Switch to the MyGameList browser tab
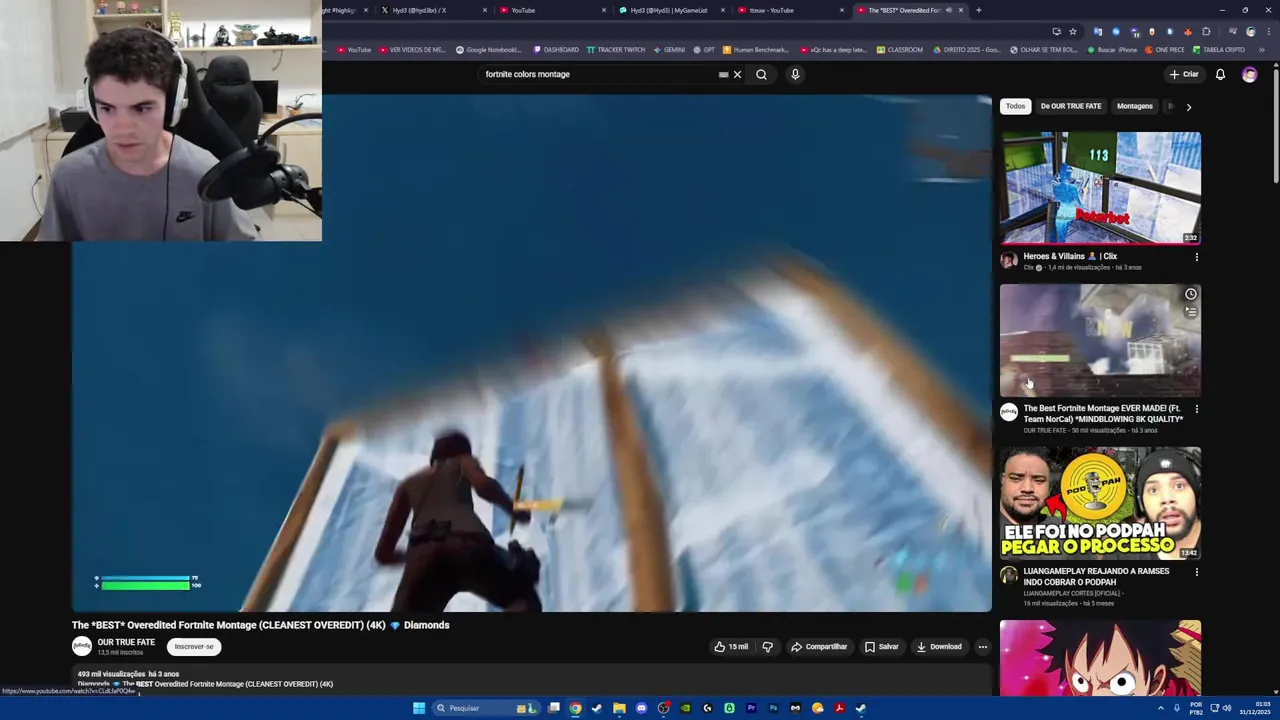This screenshot has width=1280, height=720. click(669, 10)
